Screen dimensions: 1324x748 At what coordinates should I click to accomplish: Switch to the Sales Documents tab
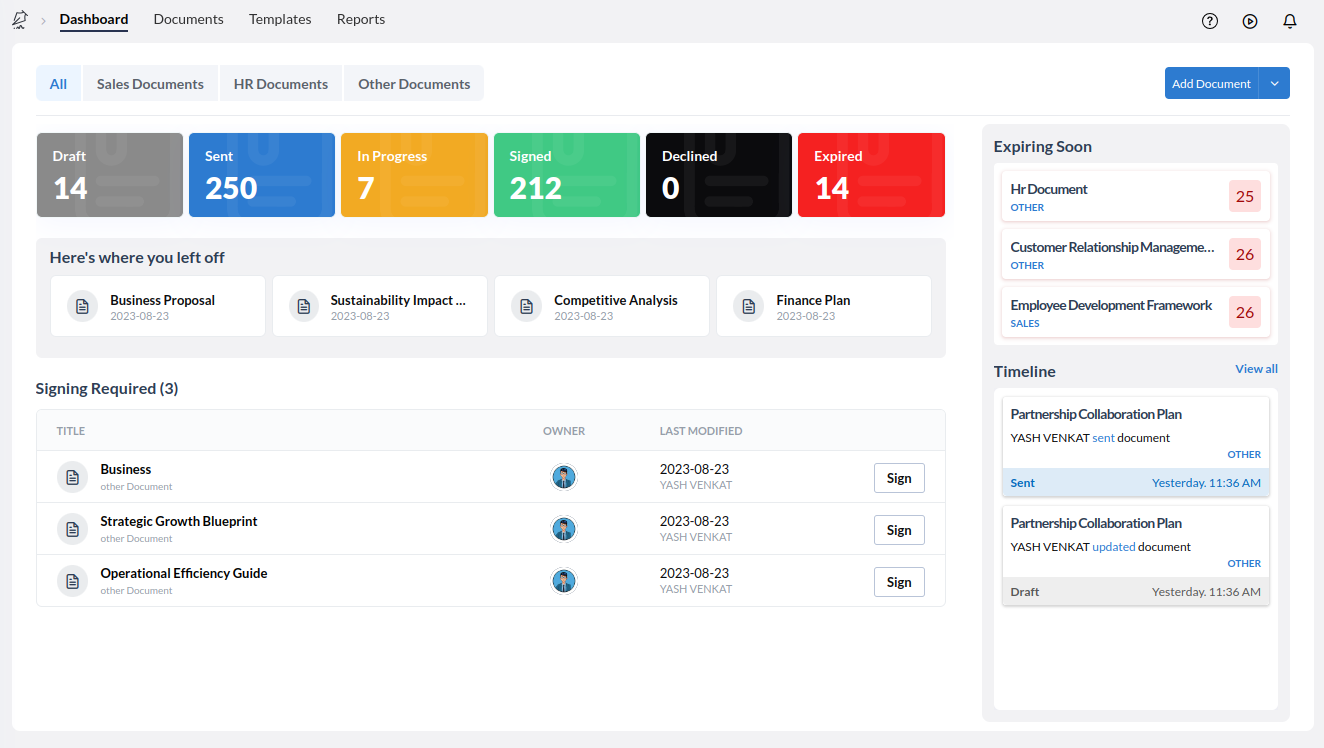coord(150,84)
